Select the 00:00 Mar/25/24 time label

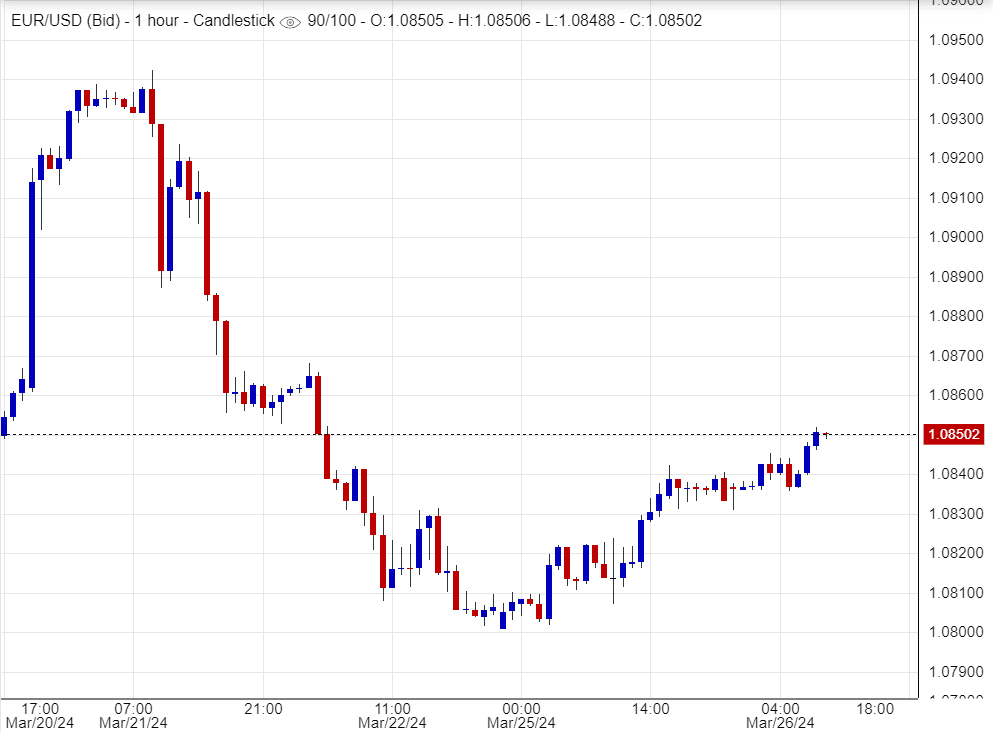click(x=521, y=715)
